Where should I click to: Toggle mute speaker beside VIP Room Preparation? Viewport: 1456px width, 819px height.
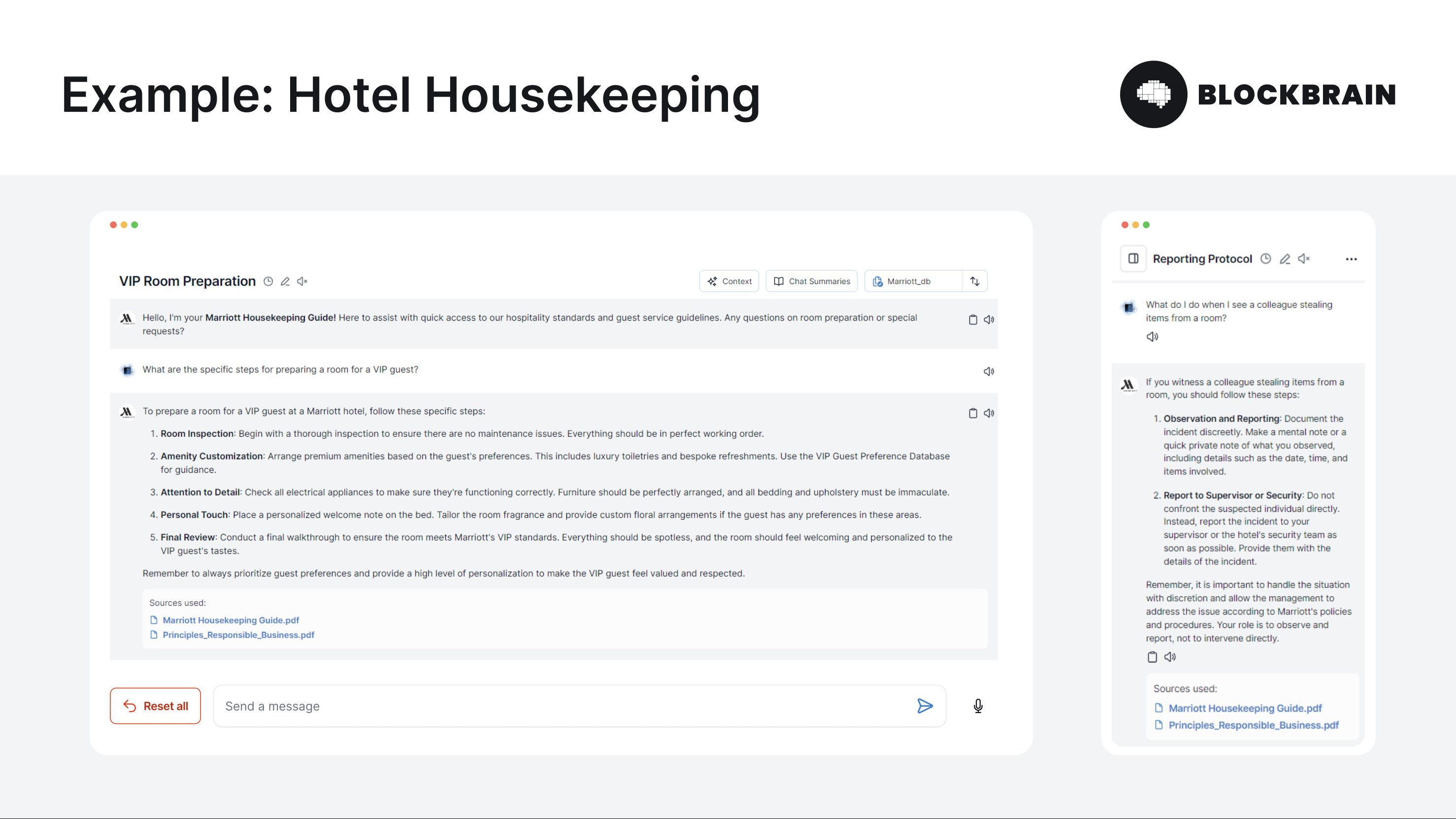point(302,282)
